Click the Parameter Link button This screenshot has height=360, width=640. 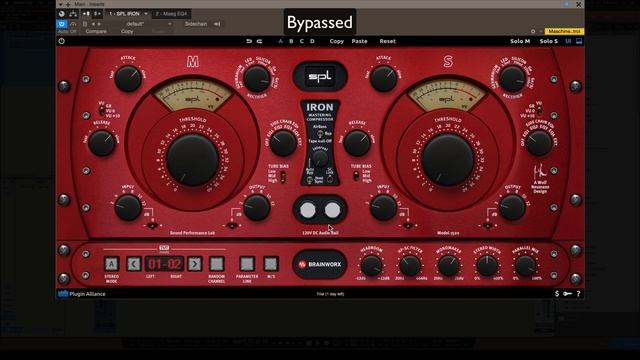(x=247, y=264)
